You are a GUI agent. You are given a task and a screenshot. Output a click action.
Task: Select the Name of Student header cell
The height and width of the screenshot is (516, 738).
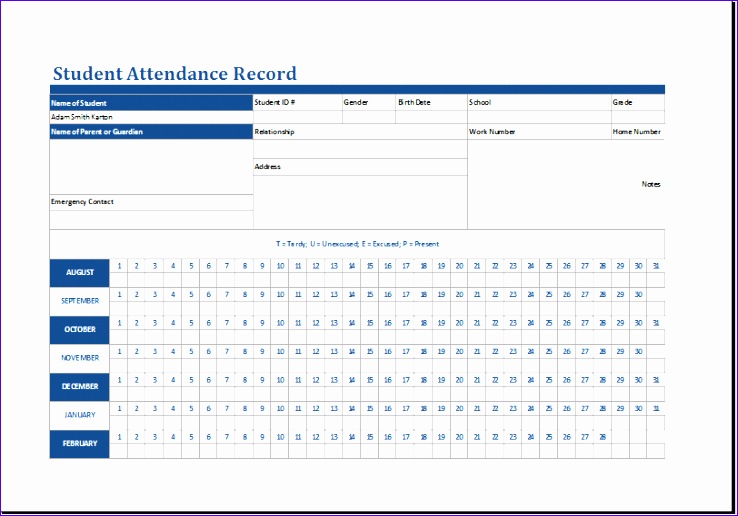[151, 103]
